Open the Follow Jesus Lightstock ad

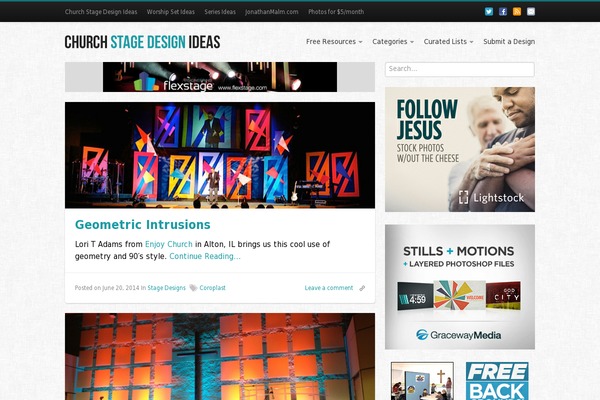(460, 149)
